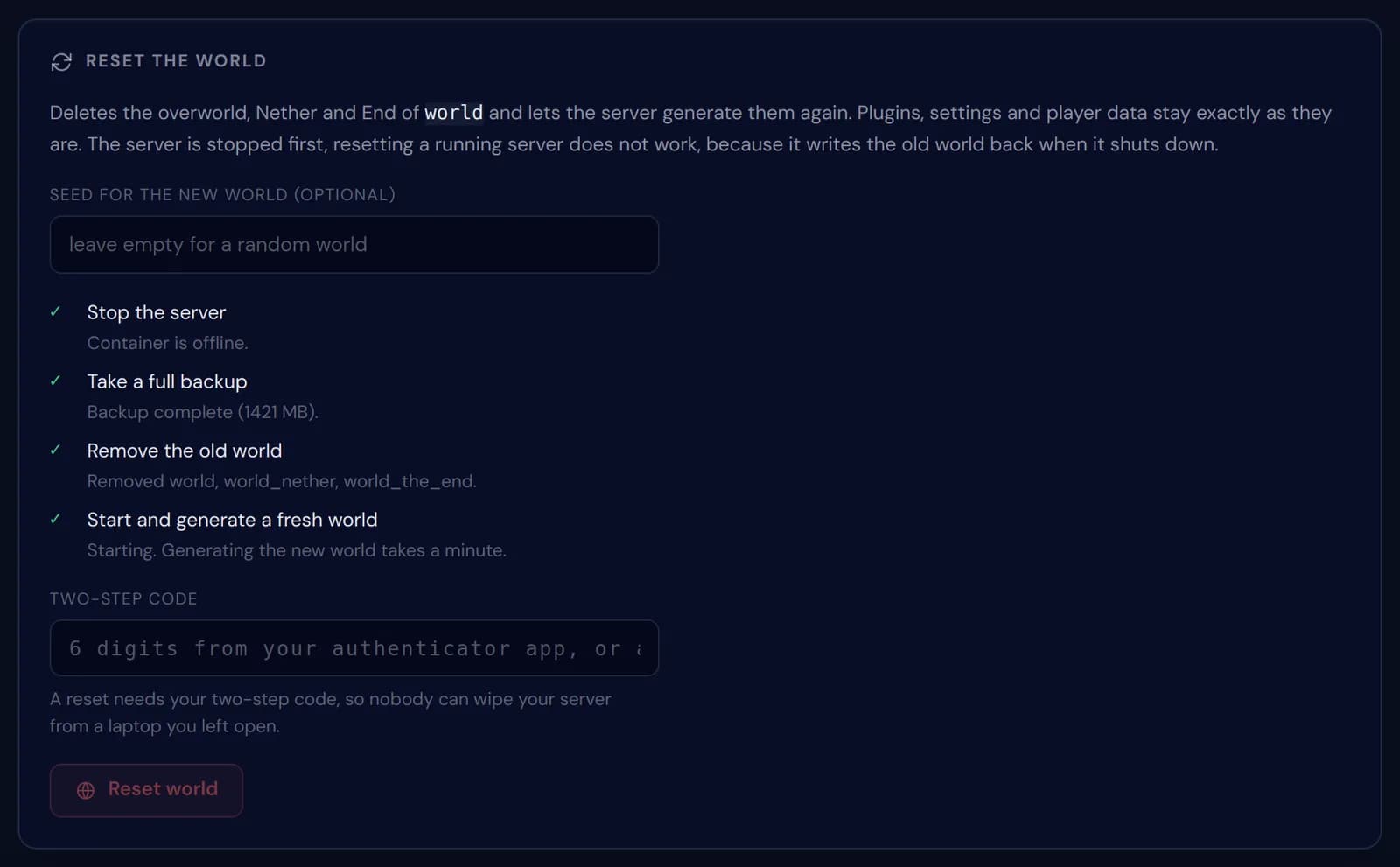Click the 'Remove the old world' step title
1400x867 pixels.
click(185, 451)
